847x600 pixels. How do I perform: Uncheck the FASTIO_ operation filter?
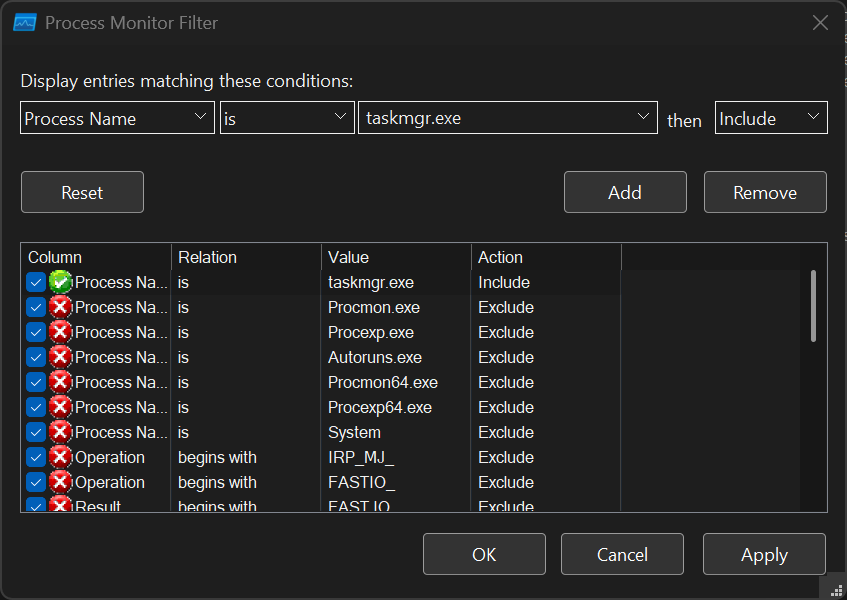pos(36,482)
